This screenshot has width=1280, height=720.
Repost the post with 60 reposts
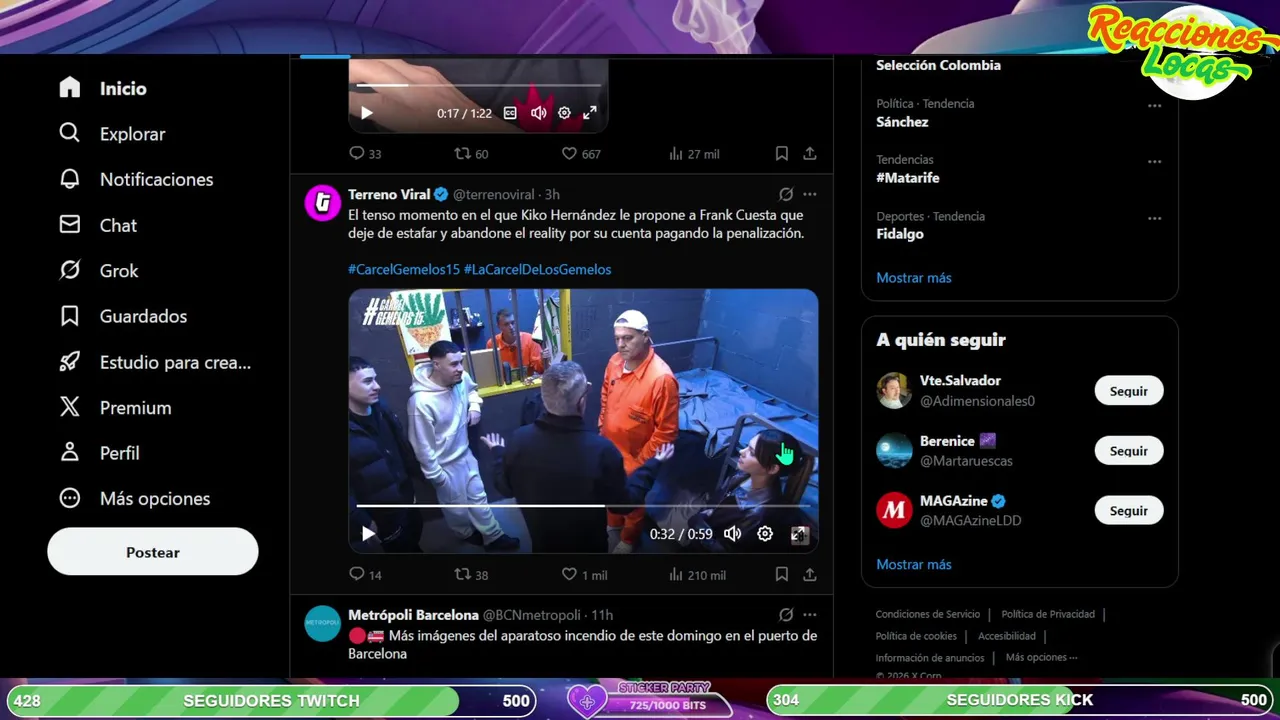coord(471,154)
